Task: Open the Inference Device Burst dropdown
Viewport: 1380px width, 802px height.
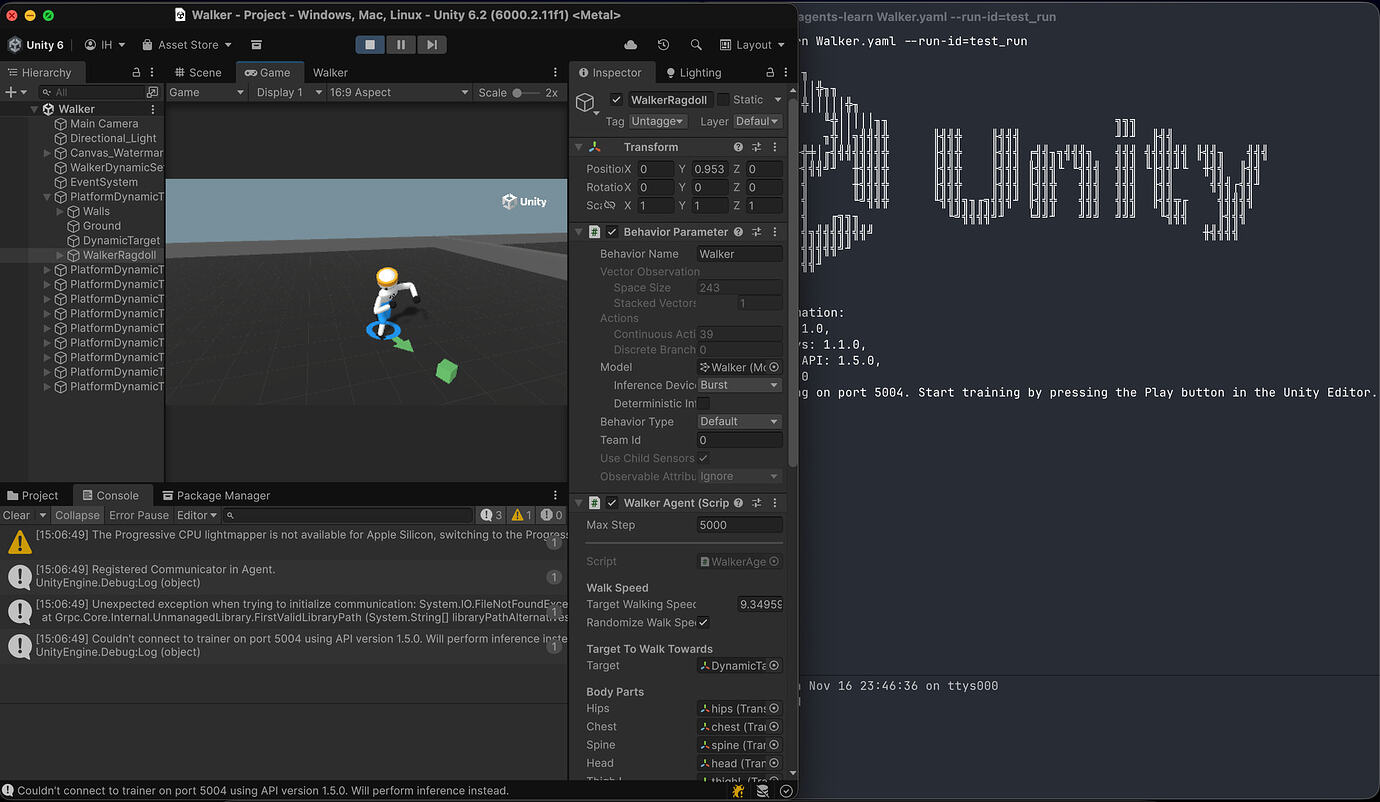Action: pos(739,384)
